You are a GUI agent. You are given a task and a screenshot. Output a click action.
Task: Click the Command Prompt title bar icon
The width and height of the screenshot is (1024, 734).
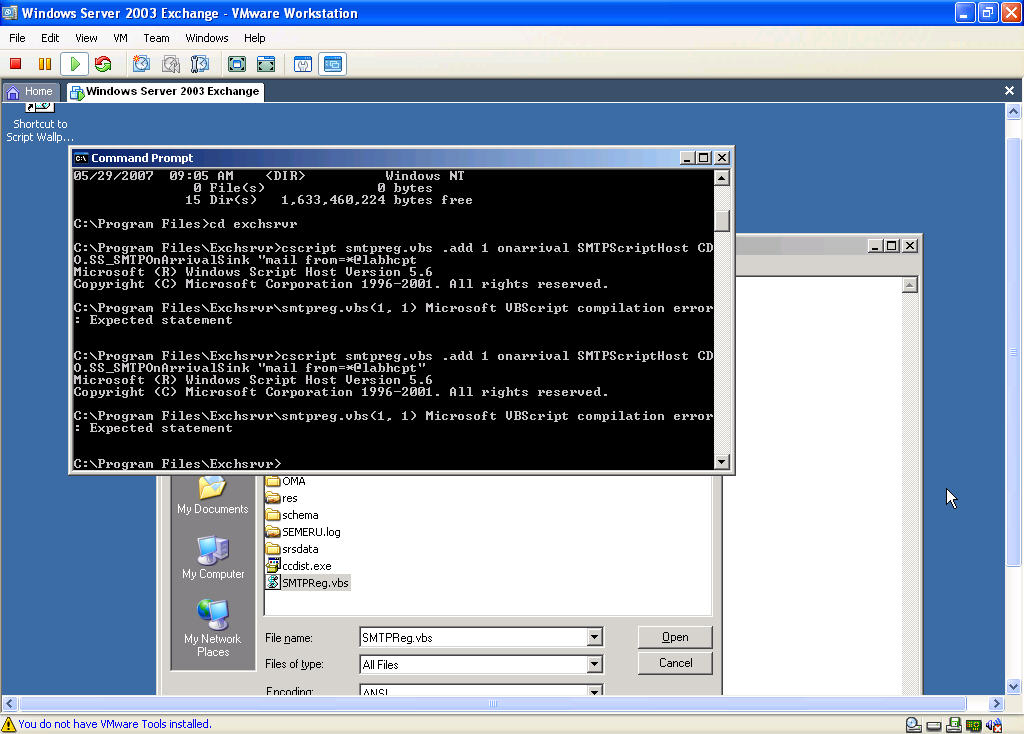pos(81,158)
